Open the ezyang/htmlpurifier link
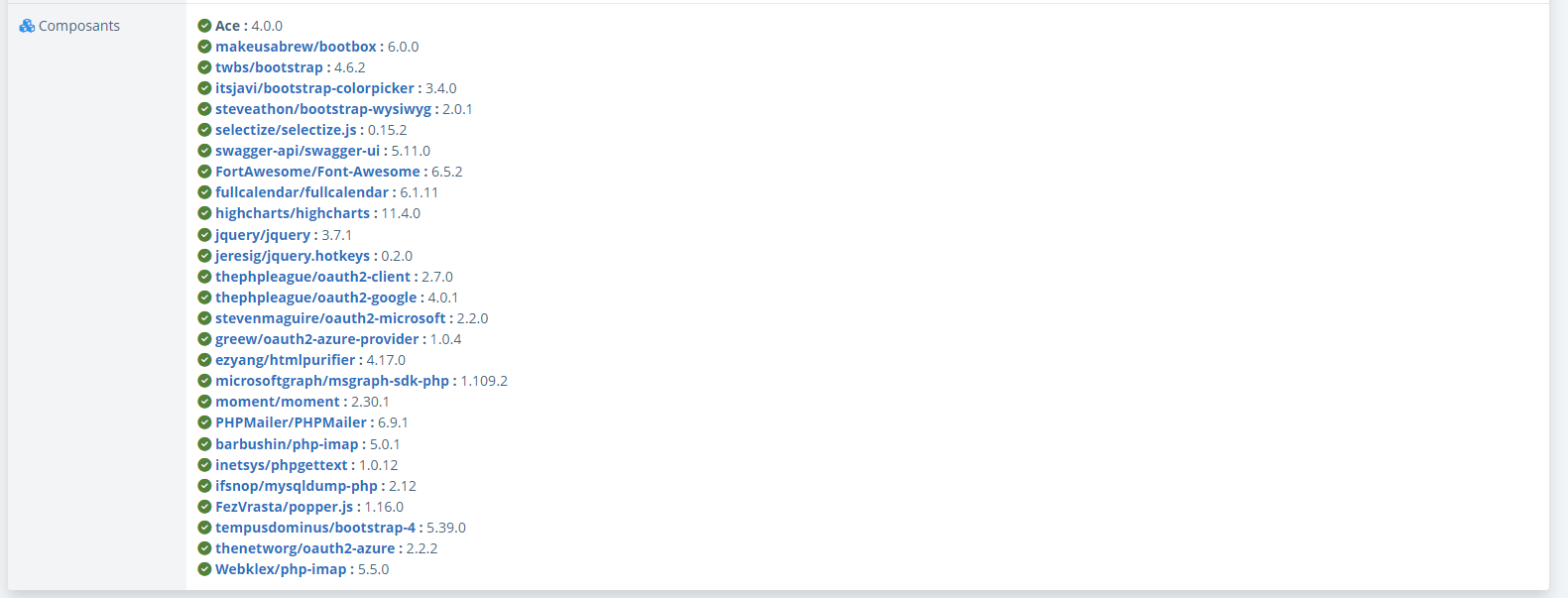 coord(285,360)
